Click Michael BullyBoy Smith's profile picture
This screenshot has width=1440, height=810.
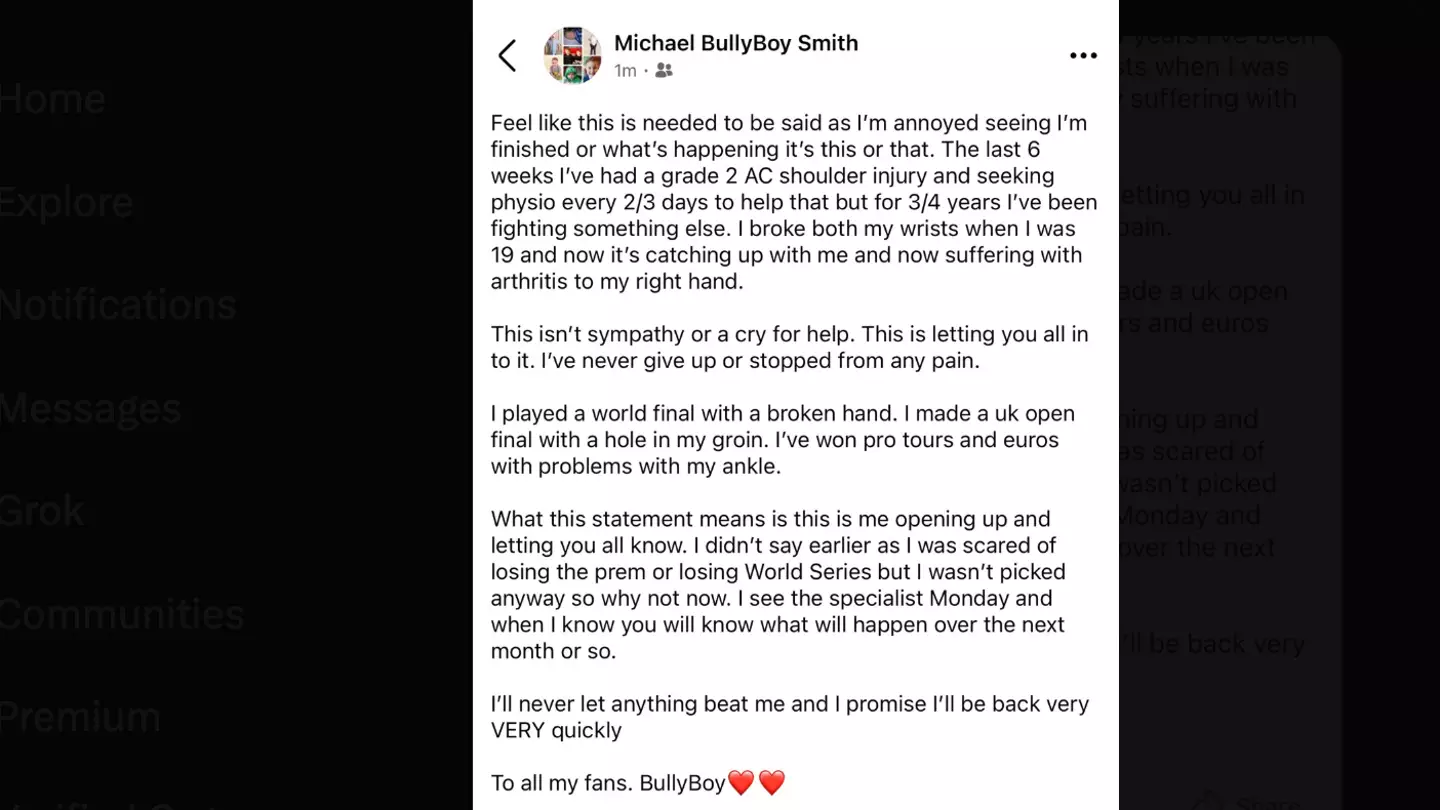pyautogui.click(x=572, y=55)
